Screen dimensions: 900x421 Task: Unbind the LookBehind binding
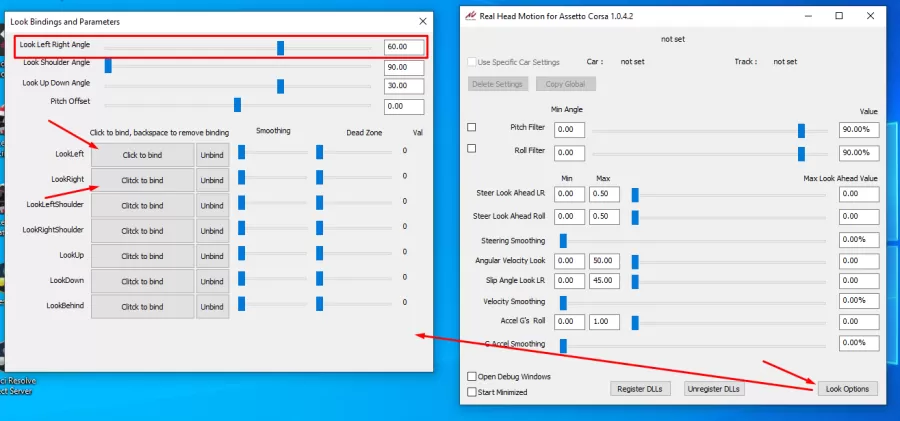pyautogui.click(x=212, y=307)
